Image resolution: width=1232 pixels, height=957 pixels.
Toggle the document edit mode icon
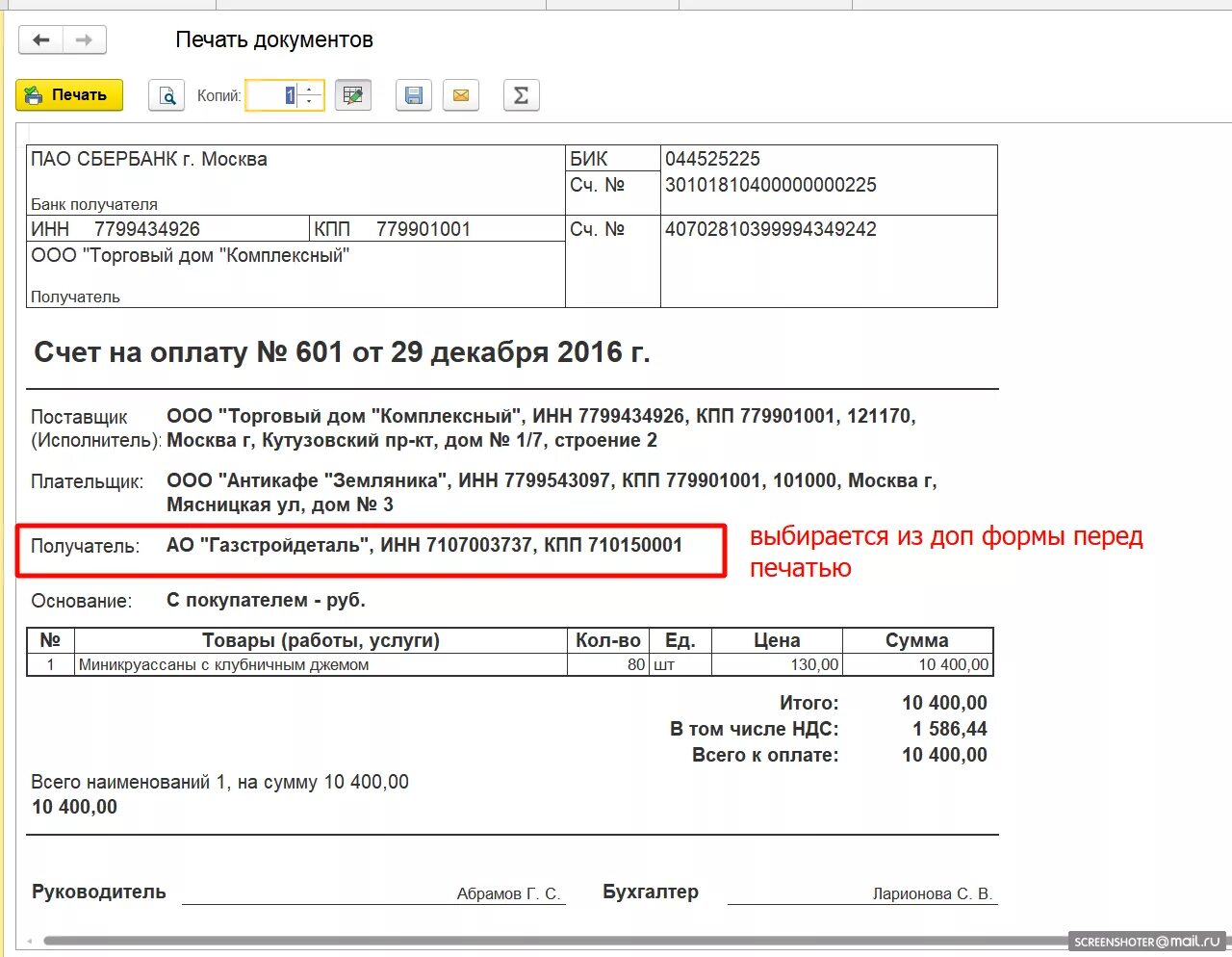pos(353,95)
